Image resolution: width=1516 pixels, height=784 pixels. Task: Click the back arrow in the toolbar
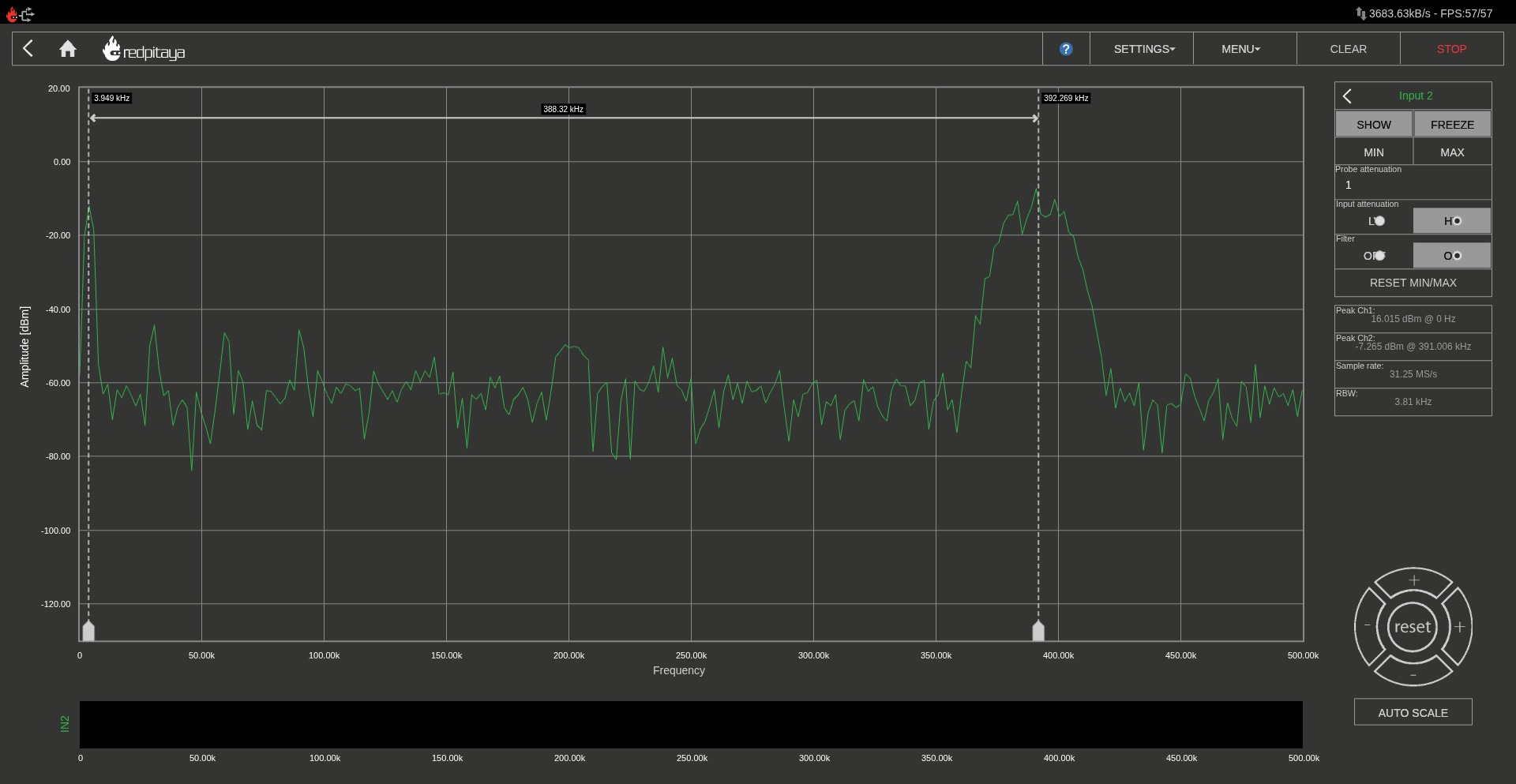[28, 48]
